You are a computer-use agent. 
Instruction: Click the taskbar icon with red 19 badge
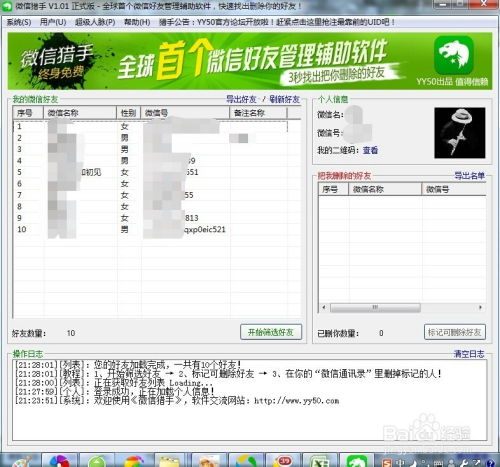coord(283,461)
